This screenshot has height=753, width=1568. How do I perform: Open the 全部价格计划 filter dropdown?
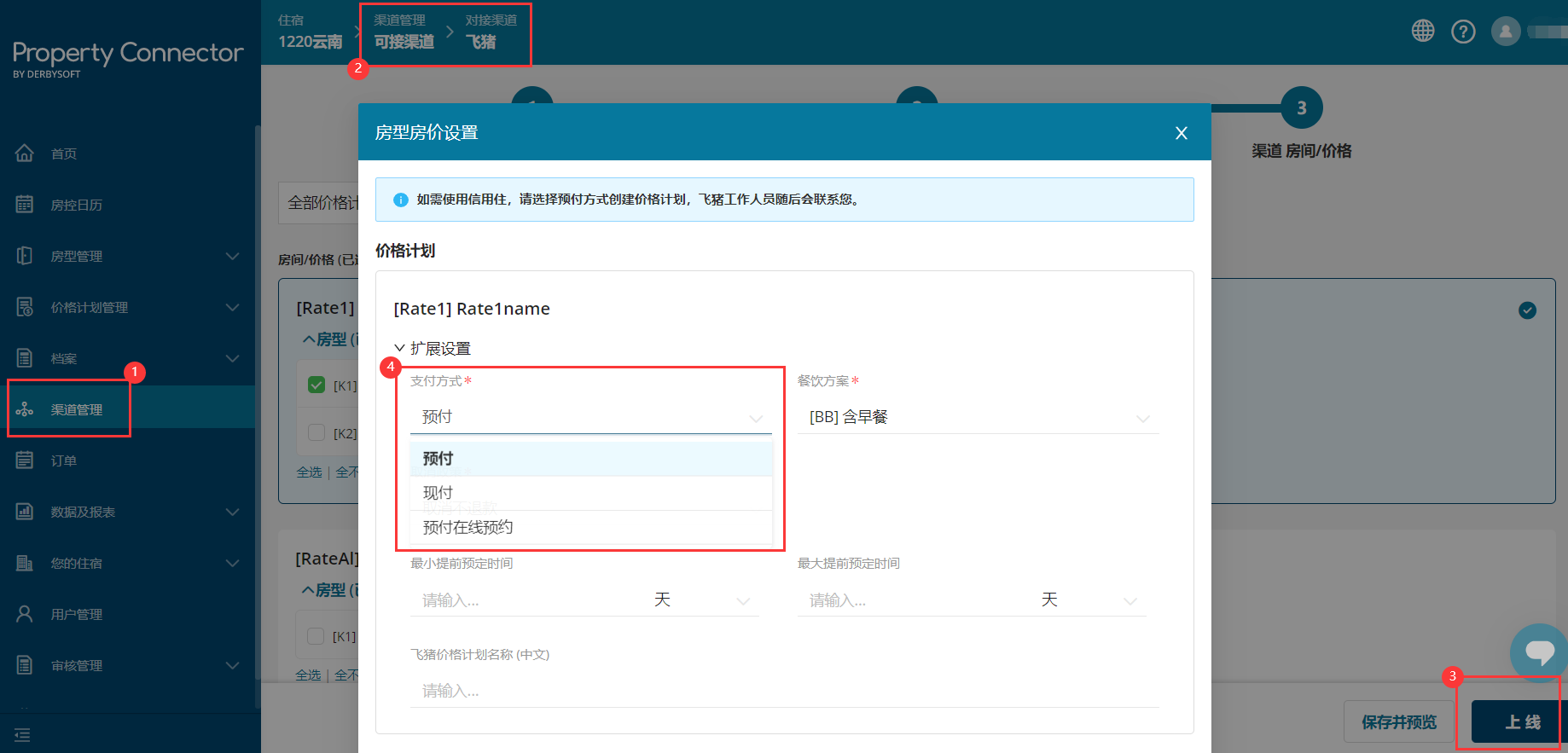click(318, 203)
